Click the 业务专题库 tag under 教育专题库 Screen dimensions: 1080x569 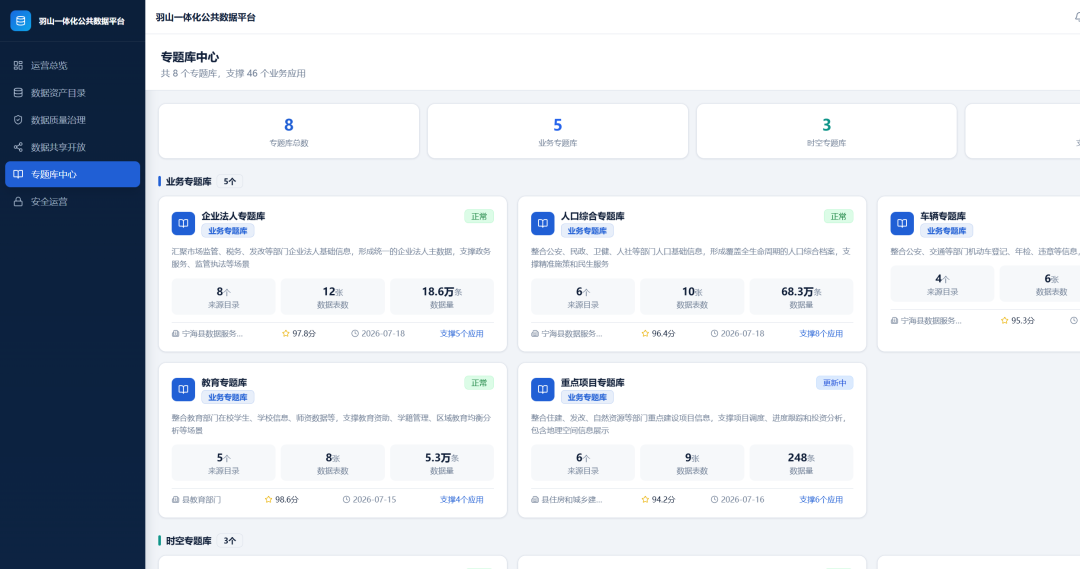click(228, 397)
